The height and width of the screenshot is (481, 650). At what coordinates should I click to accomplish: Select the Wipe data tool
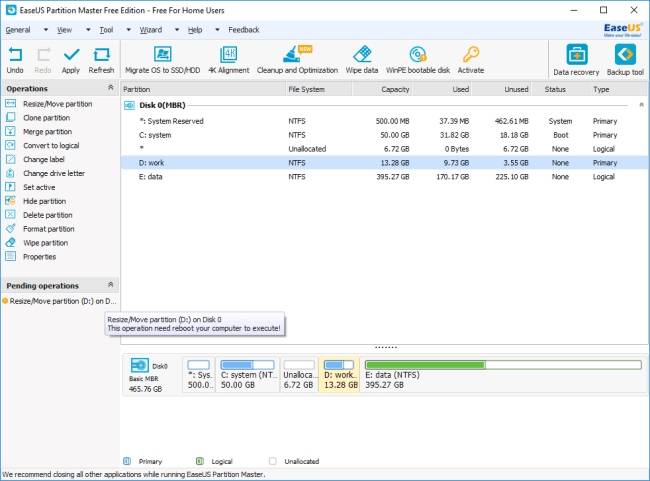click(362, 60)
